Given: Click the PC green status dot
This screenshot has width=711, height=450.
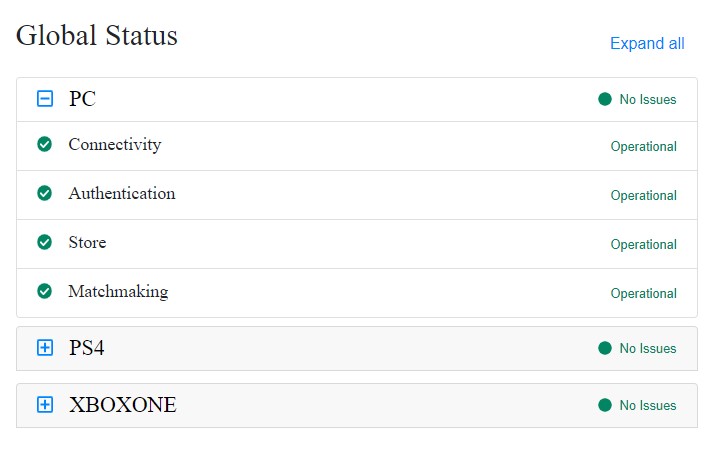Looking at the screenshot, I should coord(605,99).
